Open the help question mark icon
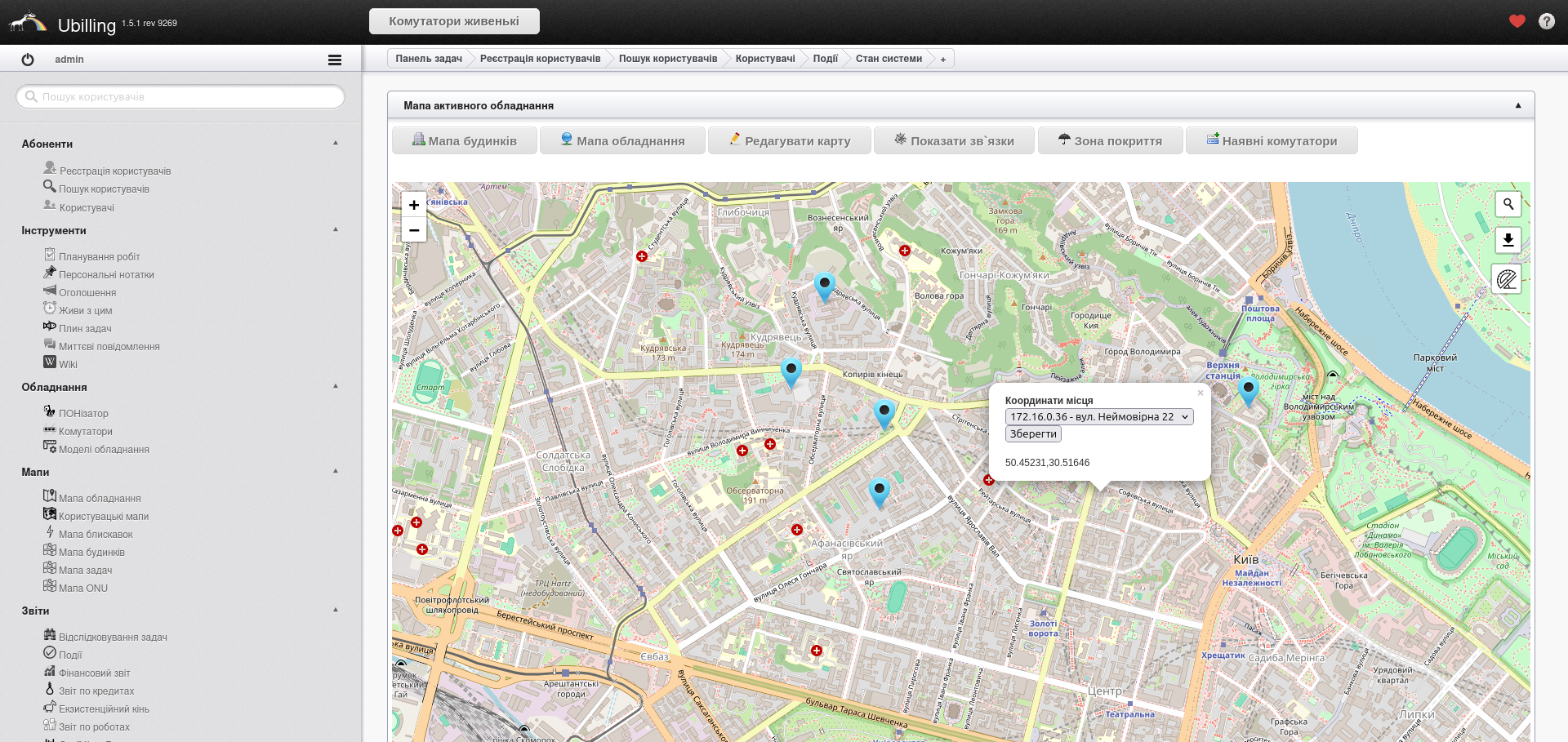This screenshot has width=1568, height=742. point(1546,21)
